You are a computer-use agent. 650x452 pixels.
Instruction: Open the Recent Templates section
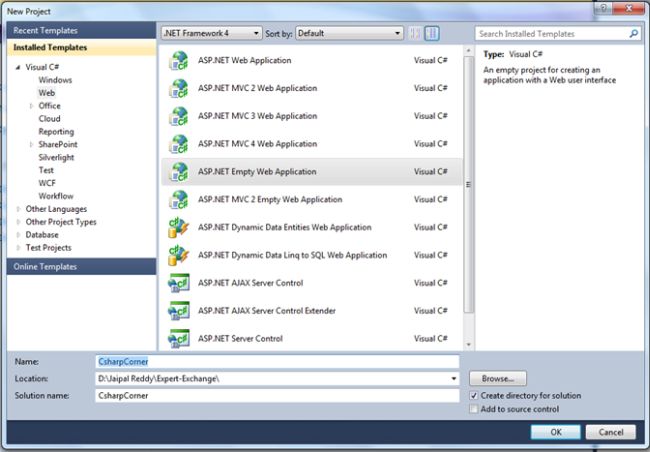(x=81, y=30)
